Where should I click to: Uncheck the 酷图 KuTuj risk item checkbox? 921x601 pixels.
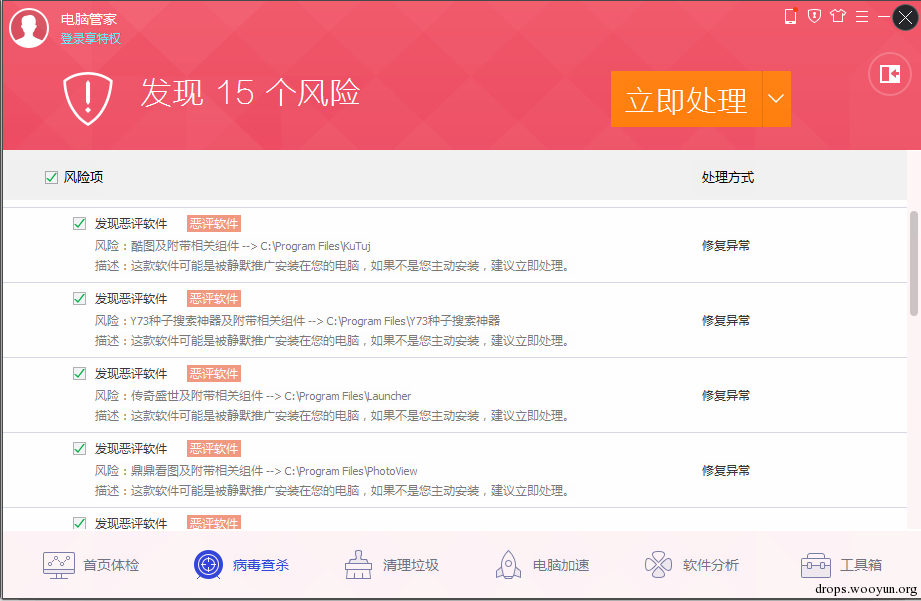79,224
